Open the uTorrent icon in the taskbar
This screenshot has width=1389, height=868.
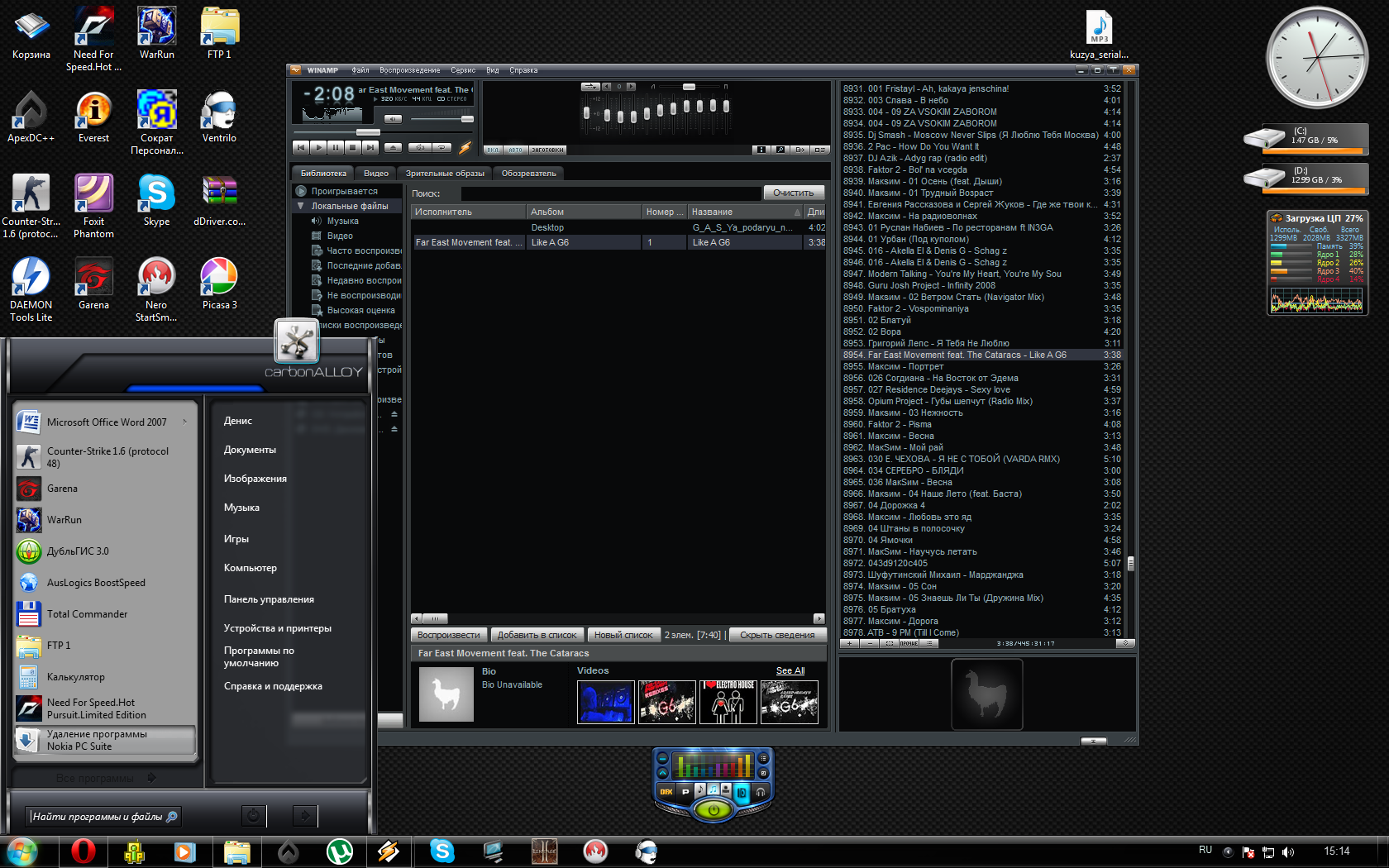[x=339, y=851]
